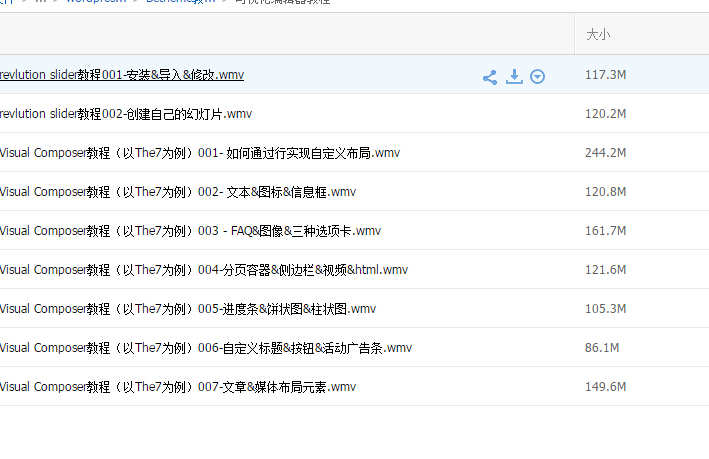This screenshot has width=709, height=459.
Task: Open Visual Composer教程 005 进度条&饼状图&柱状图.wmv
Action: click(x=188, y=308)
